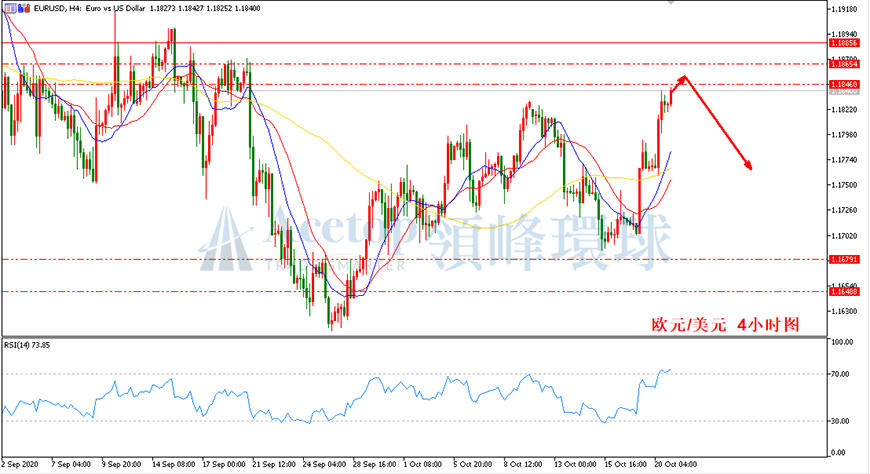Click the 2 Sep 2020 time axis label
The width and height of the screenshot is (870, 474).
(20, 464)
